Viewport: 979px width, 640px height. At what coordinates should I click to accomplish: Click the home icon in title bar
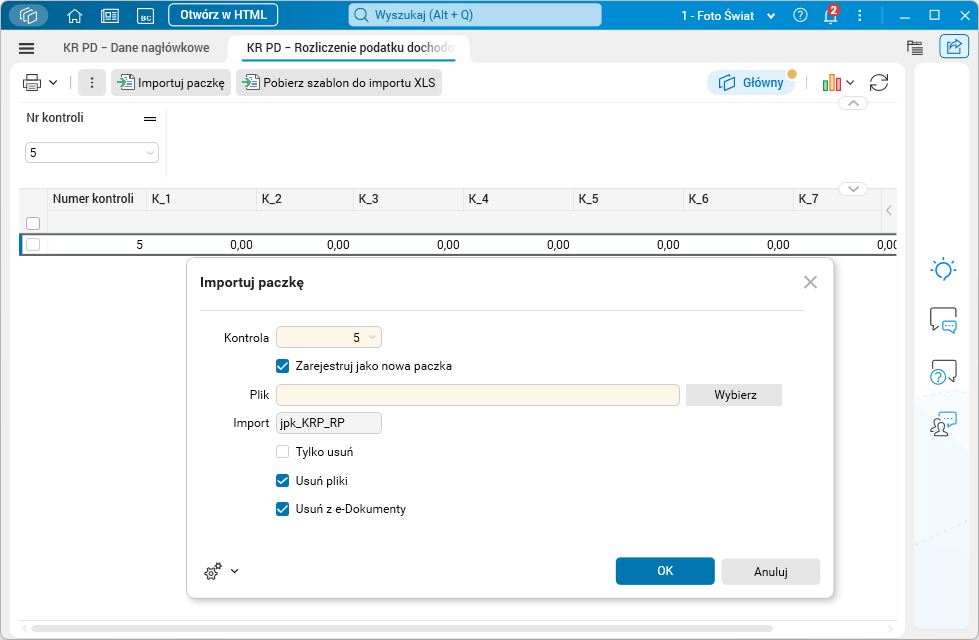(74, 16)
